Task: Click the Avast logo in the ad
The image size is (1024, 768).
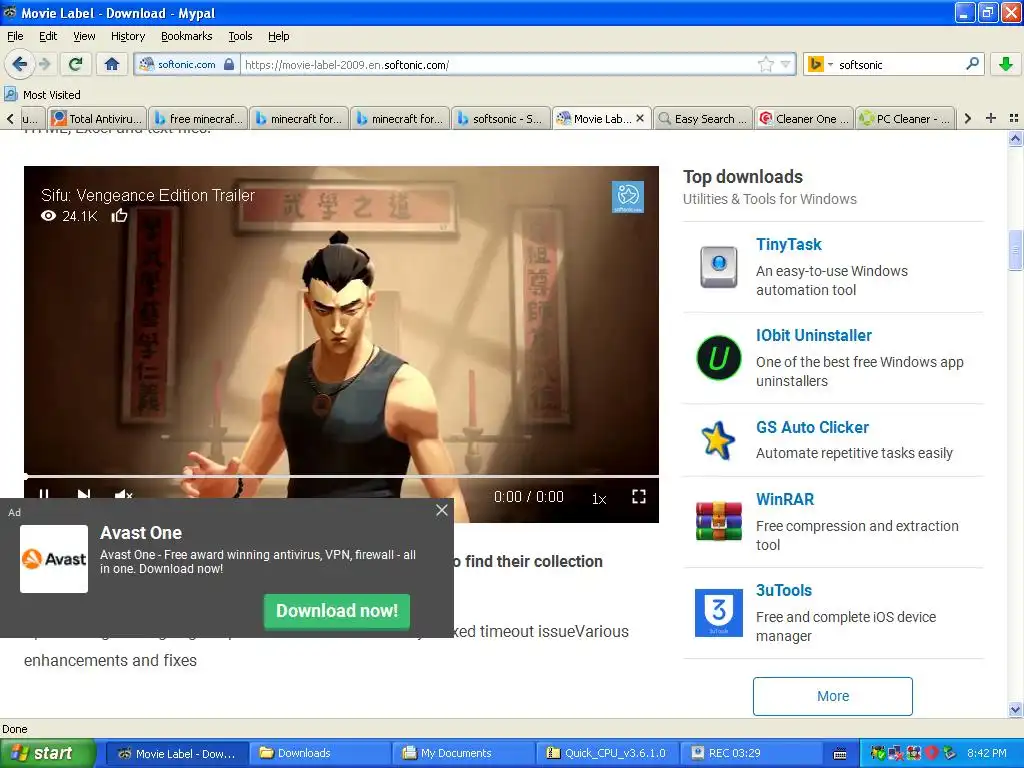Action: coord(54,559)
